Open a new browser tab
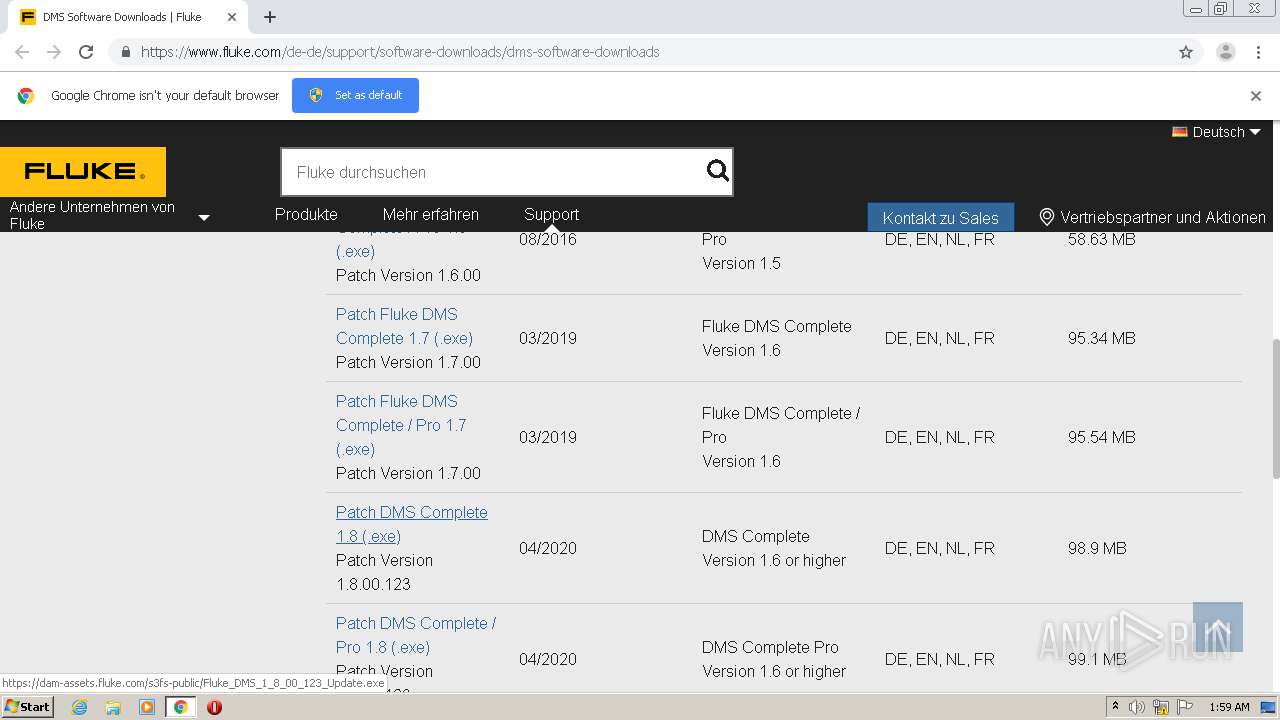This screenshot has width=1280, height=720. pyautogui.click(x=270, y=17)
